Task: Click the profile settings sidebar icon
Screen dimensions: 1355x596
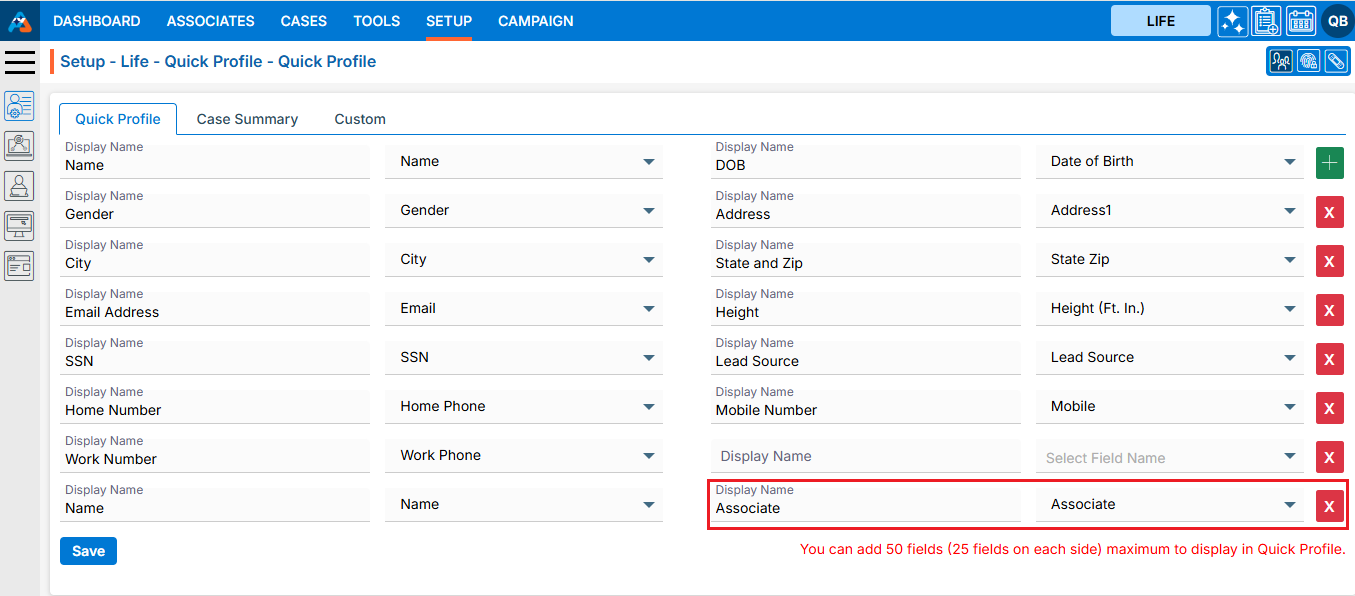Action: (19, 106)
